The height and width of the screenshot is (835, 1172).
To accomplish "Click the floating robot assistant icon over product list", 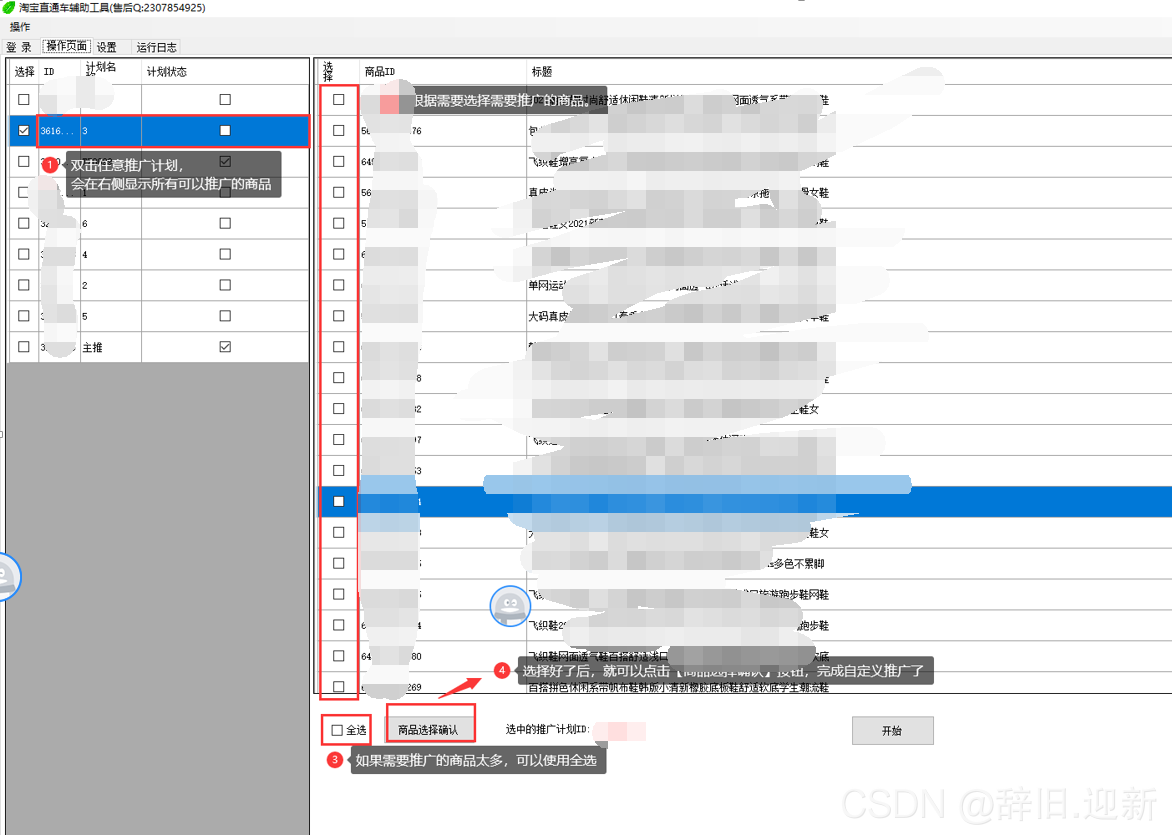I will [510, 606].
